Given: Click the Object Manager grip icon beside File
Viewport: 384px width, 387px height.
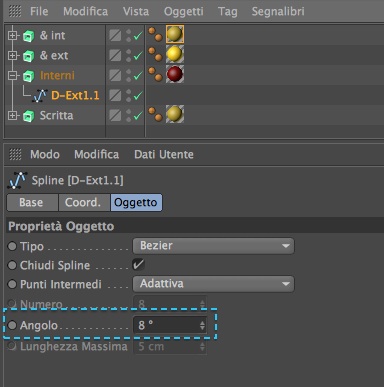Looking at the screenshot, I should point(15,11).
